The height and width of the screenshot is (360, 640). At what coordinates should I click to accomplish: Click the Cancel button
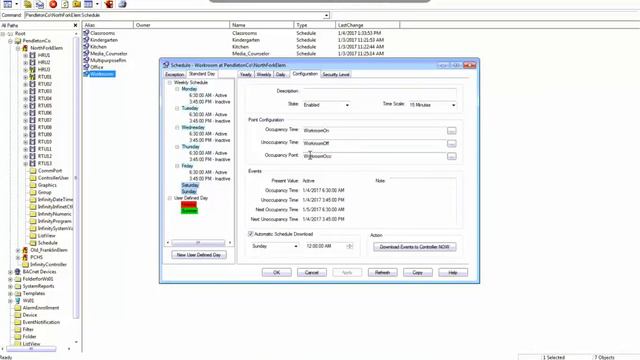[x=312, y=272]
